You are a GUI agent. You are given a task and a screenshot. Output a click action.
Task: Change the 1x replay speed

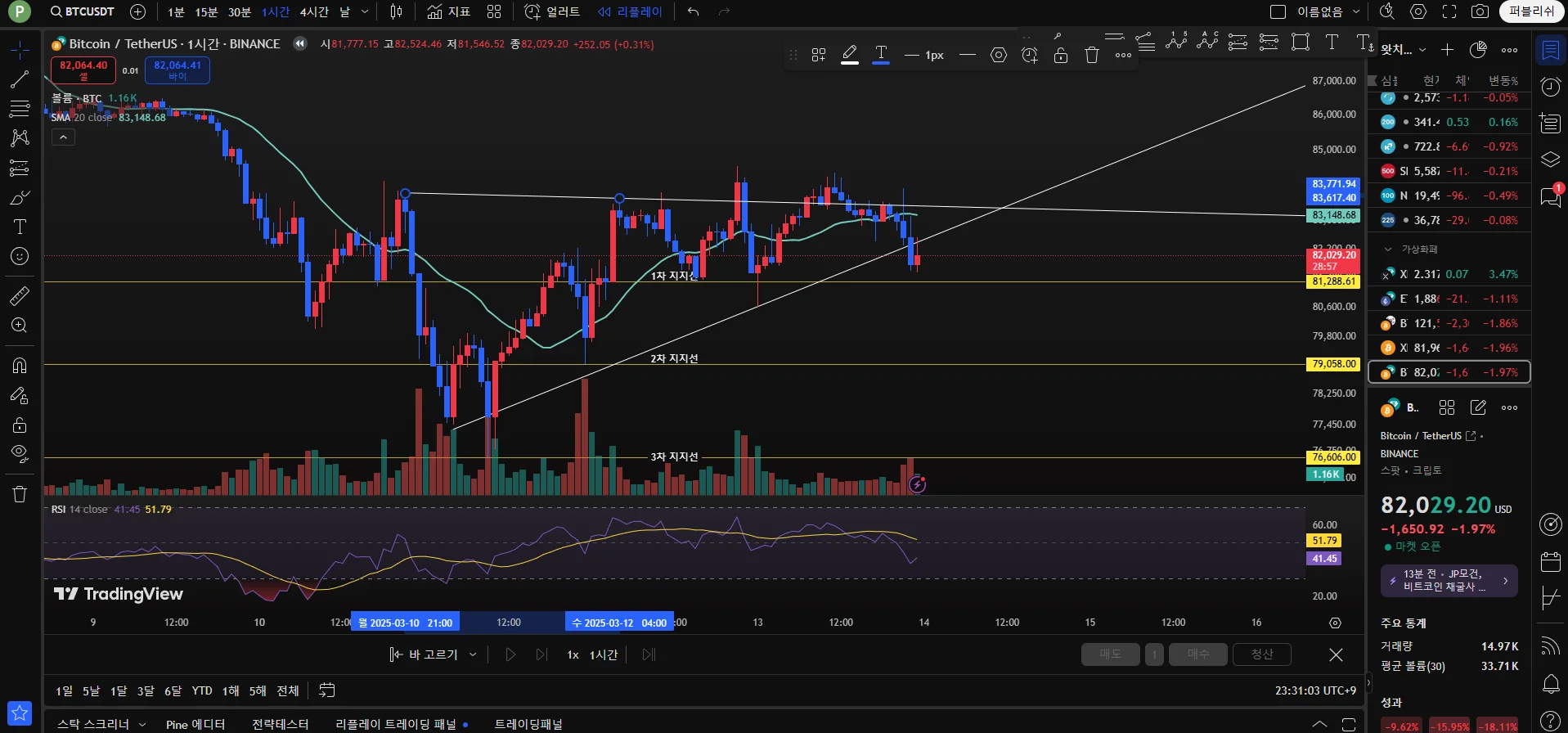pyautogui.click(x=573, y=654)
